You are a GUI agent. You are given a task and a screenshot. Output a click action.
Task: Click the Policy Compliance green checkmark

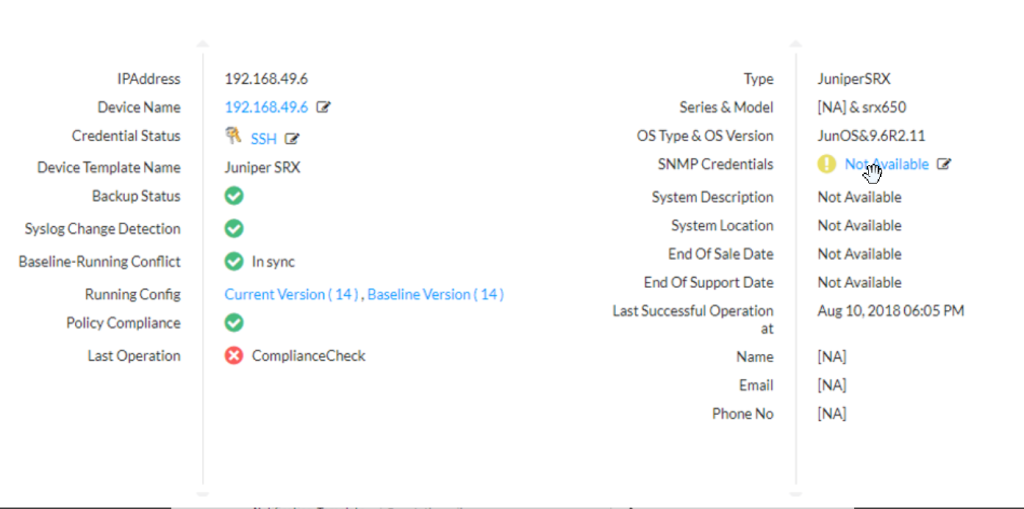pos(234,322)
